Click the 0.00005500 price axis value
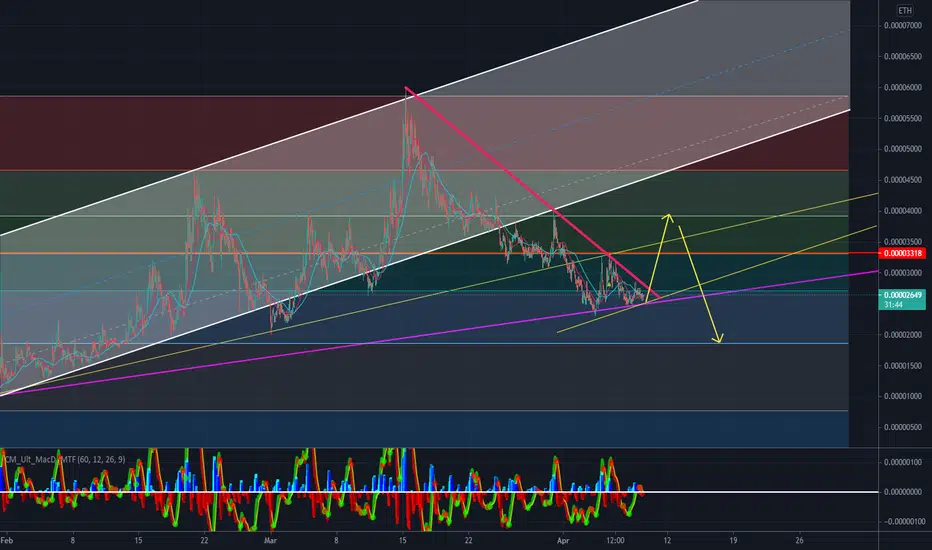The image size is (932, 550). (902, 118)
